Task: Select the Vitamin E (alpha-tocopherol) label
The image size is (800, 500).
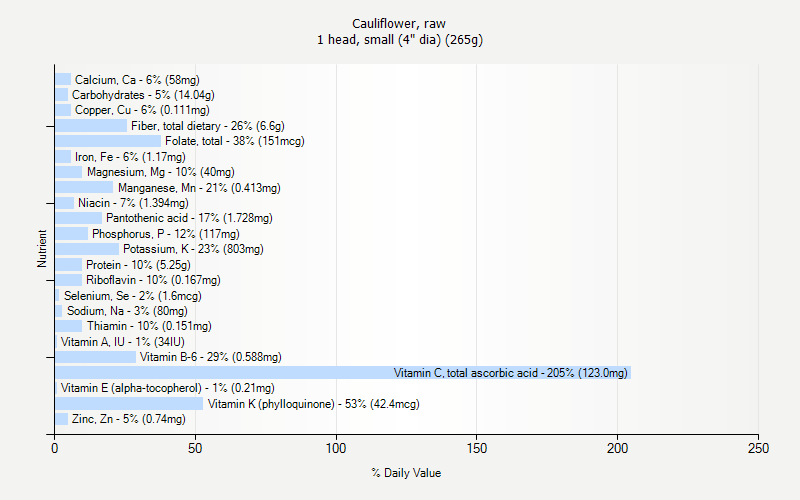Action: pyautogui.click(x=167, y=388)
